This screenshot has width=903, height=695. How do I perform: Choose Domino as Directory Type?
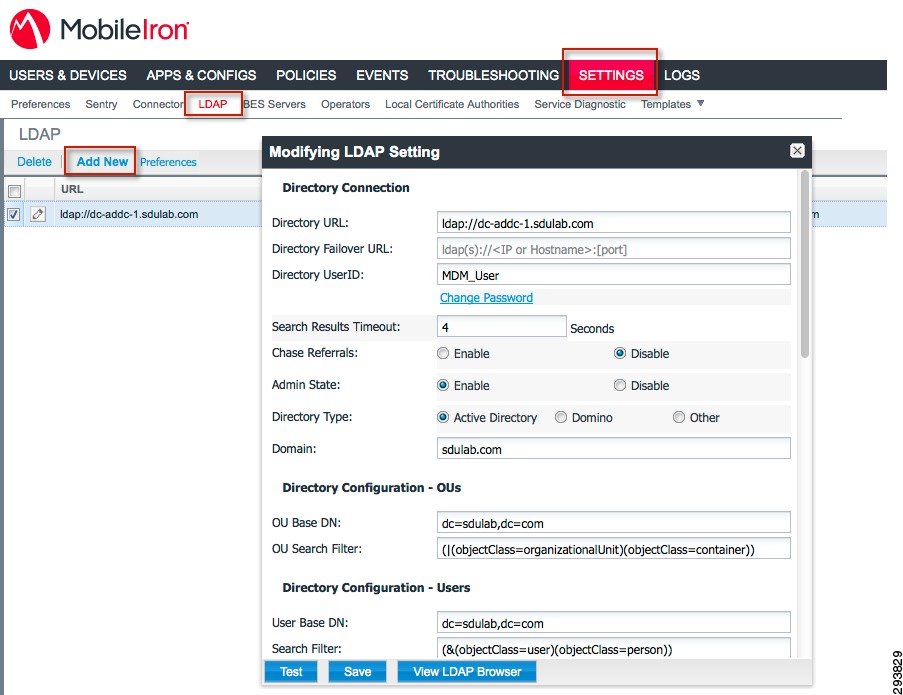[561, 417]
